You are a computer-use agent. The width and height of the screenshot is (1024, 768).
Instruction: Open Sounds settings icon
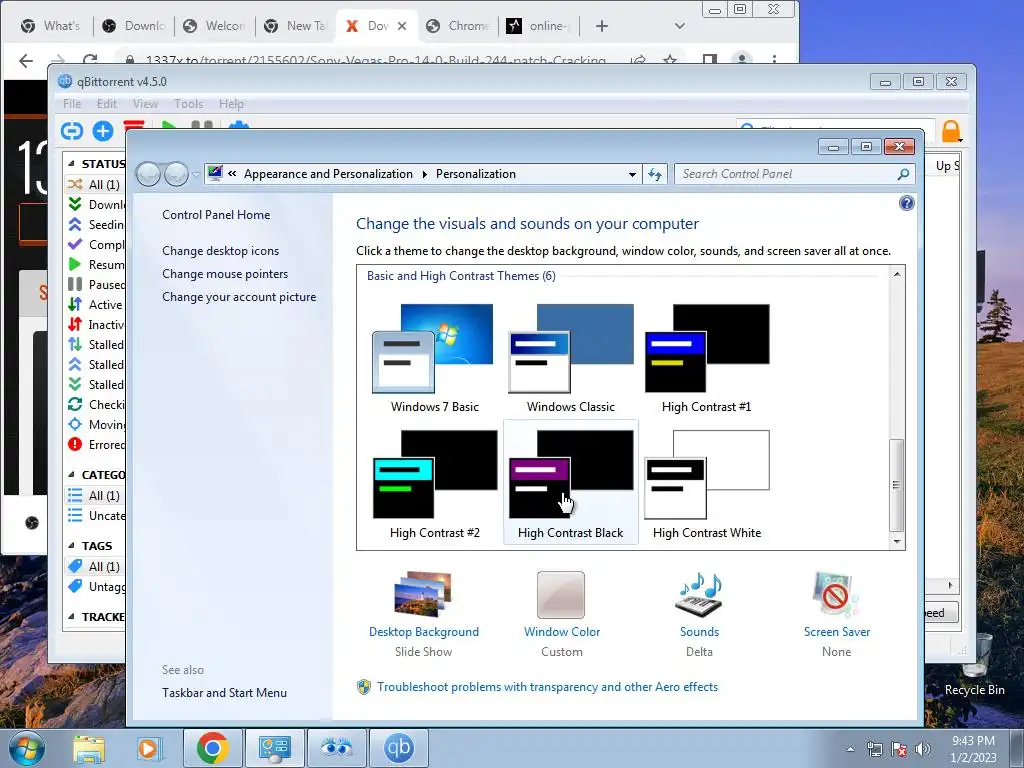(699, 594)
